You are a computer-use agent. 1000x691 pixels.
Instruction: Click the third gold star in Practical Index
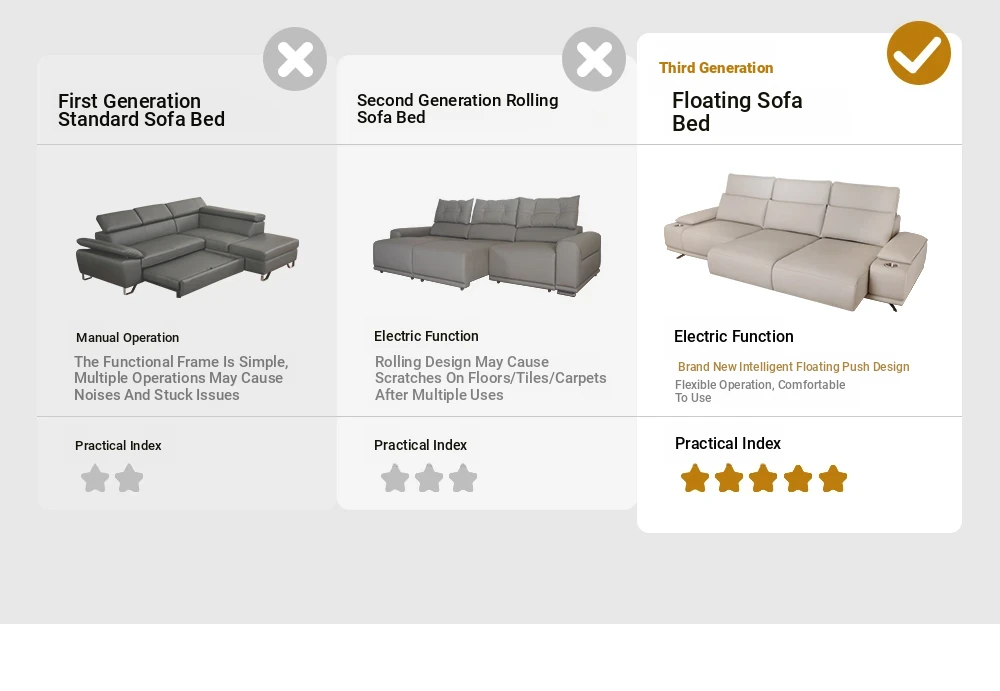tap(763, 479)
